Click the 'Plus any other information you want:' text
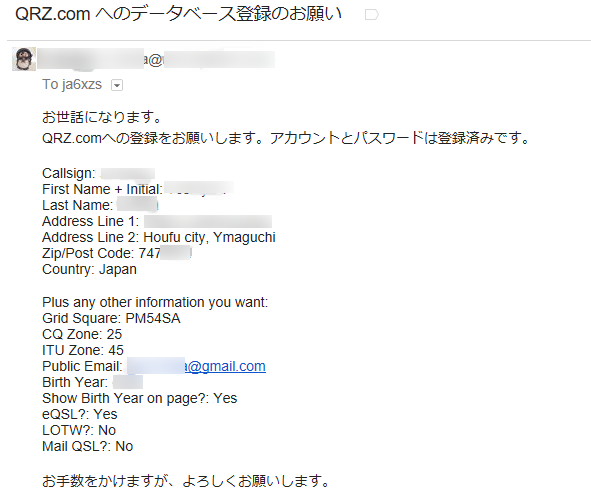This screenshot has width=591, height=500. [x=155, y=303]
